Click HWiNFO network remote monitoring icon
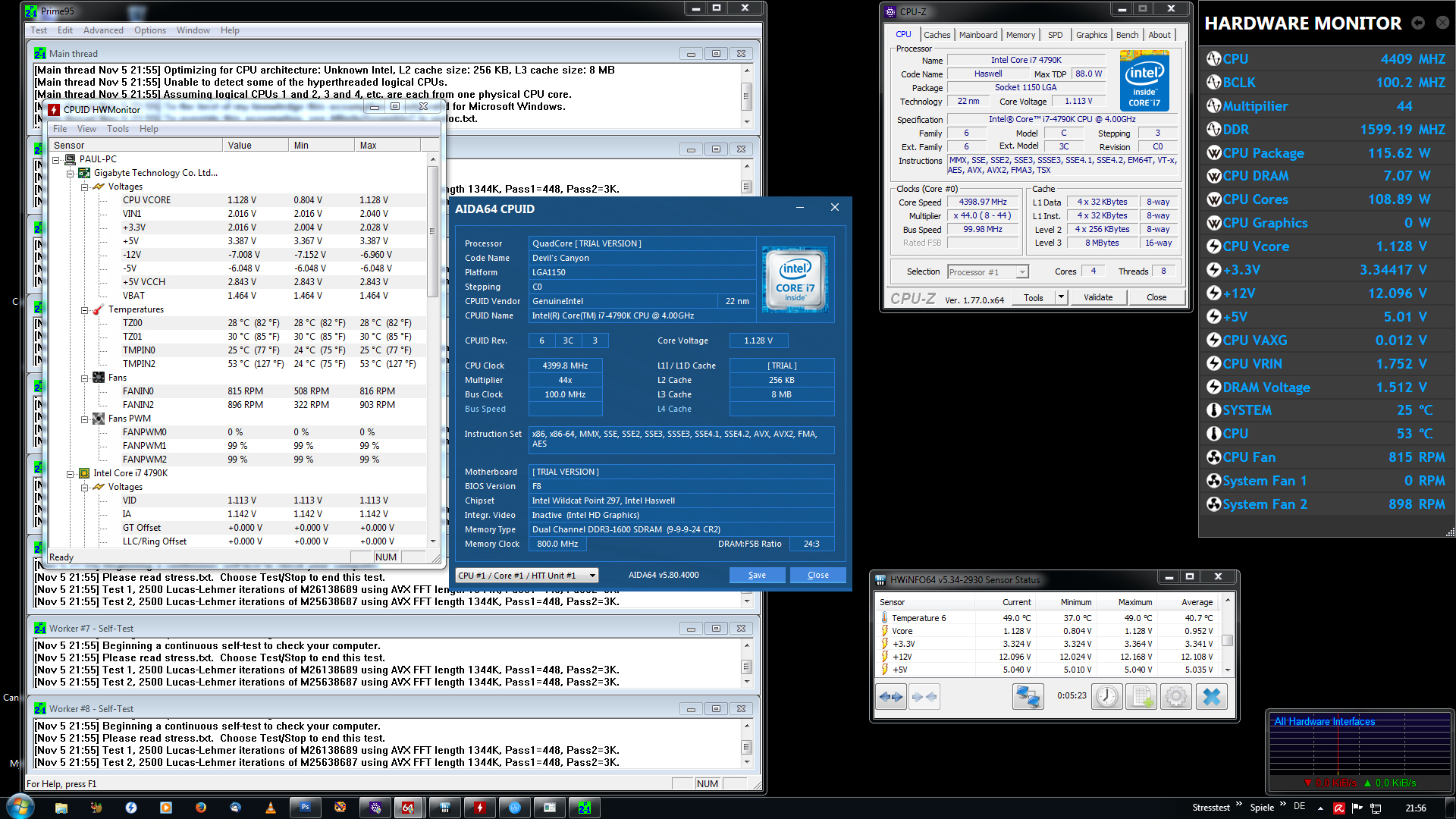The height and width of the screenshot is (819, 1456). (1028, 696)
